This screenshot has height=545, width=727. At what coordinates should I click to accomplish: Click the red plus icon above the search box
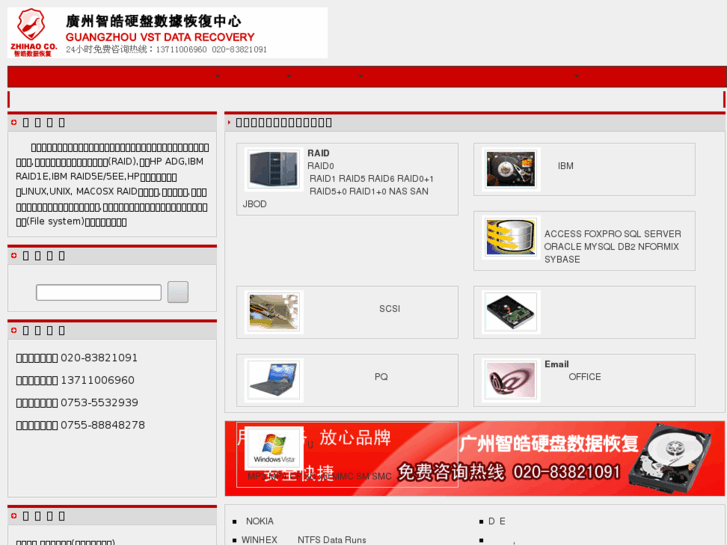(x=14, y=256)
